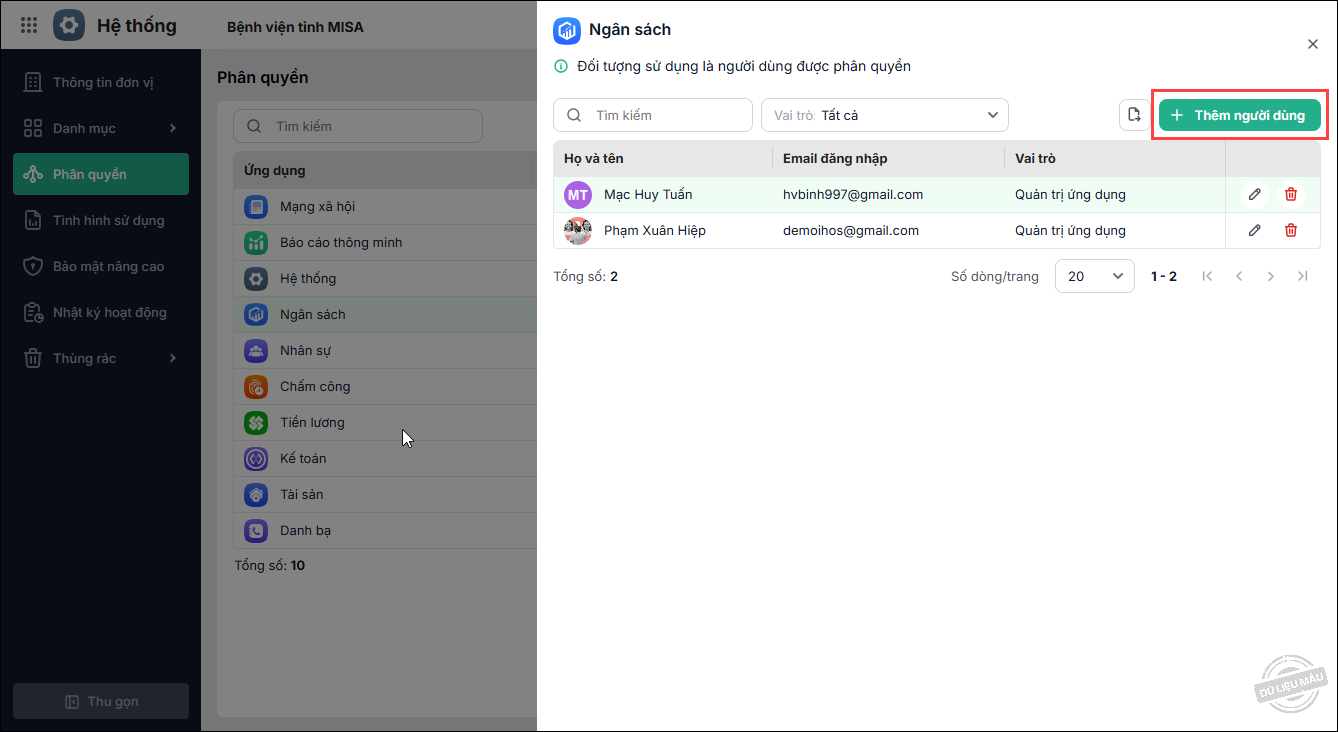Go to Nhật ký hoạt động
The height and width of the screenshot is (732, 1338).
click(109, 312)
